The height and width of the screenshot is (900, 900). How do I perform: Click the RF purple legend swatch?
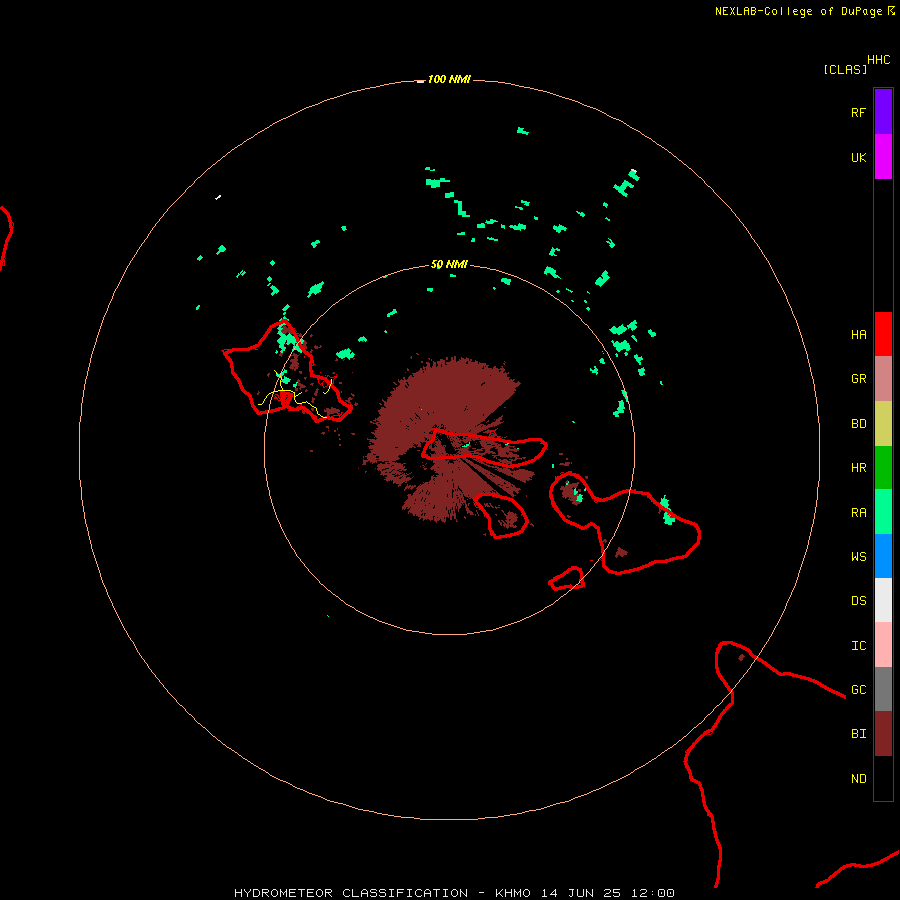[883, 112]
